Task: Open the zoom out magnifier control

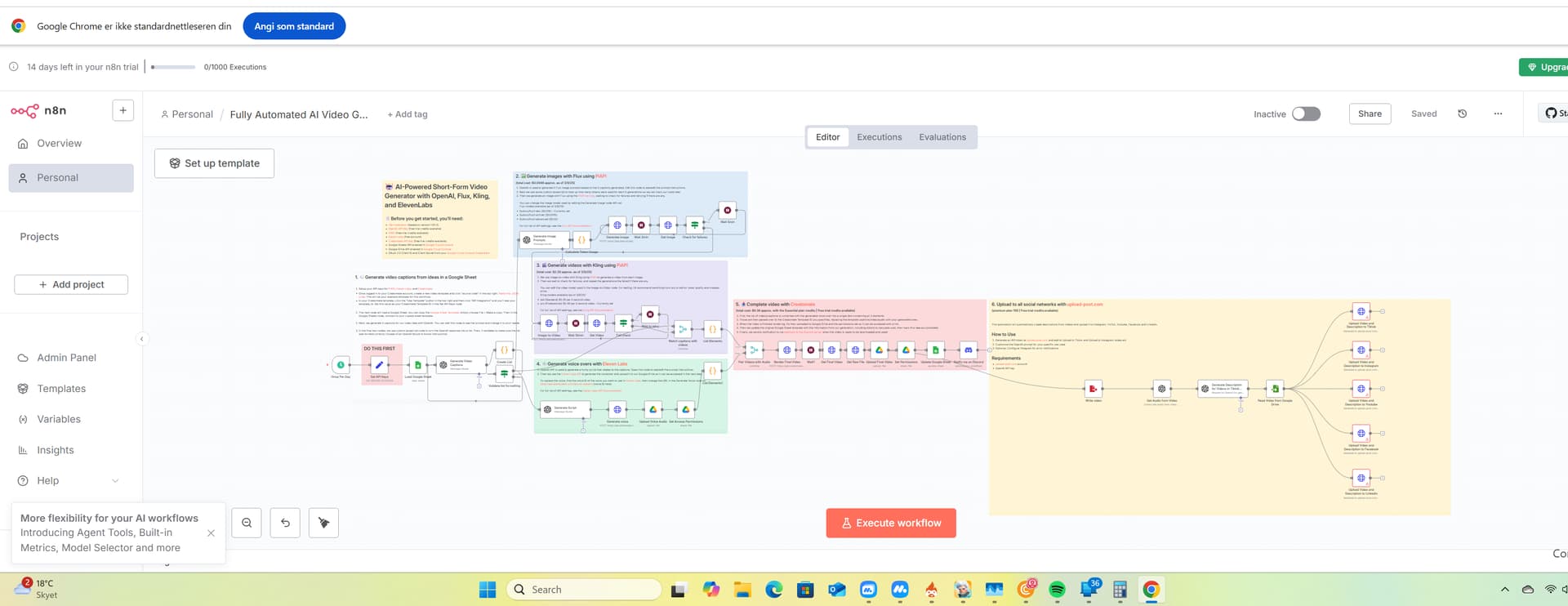Action: click(x=247, y=523)
